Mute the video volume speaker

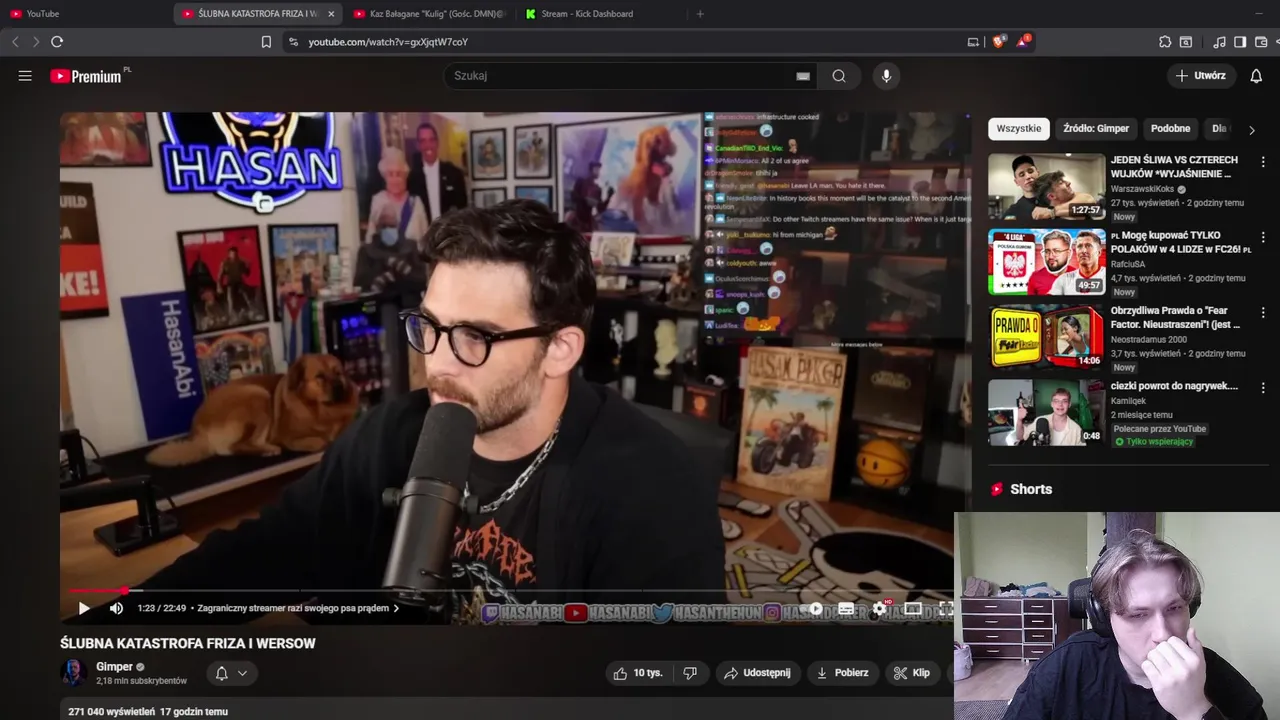tap(116, 608)
